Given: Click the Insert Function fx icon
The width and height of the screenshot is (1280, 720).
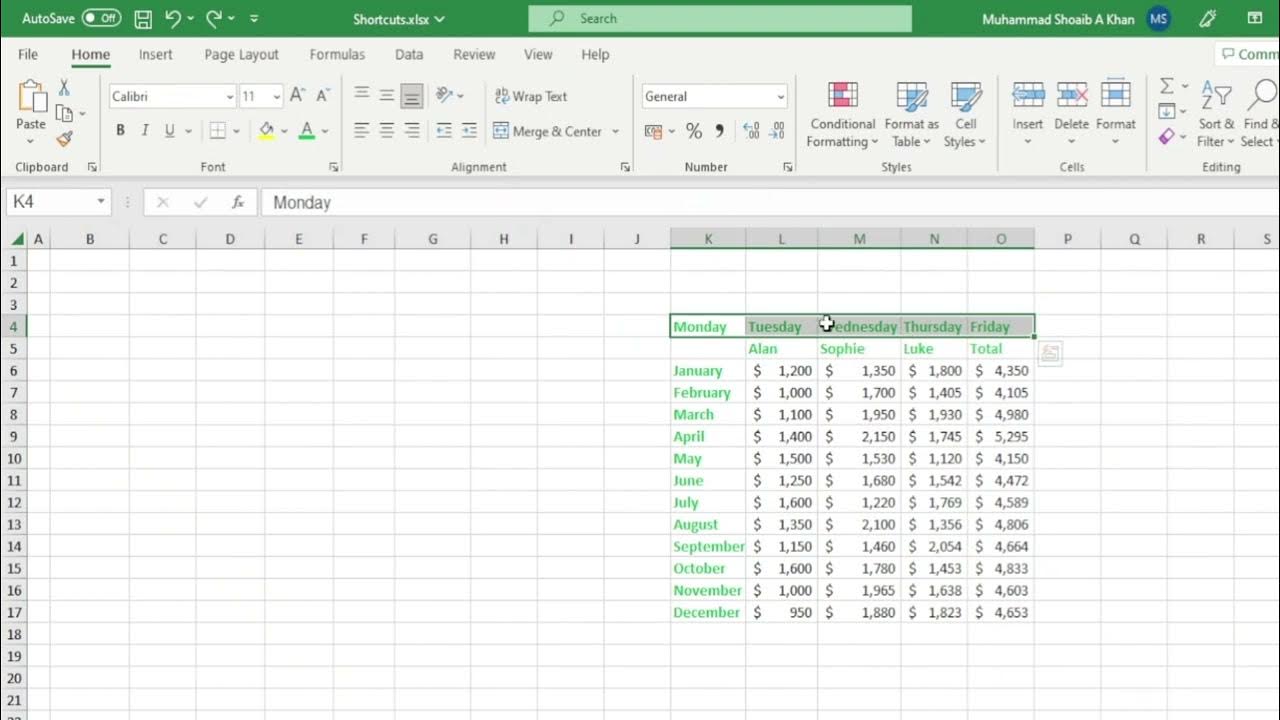Looking at the screenshot, I should [238, 202].
